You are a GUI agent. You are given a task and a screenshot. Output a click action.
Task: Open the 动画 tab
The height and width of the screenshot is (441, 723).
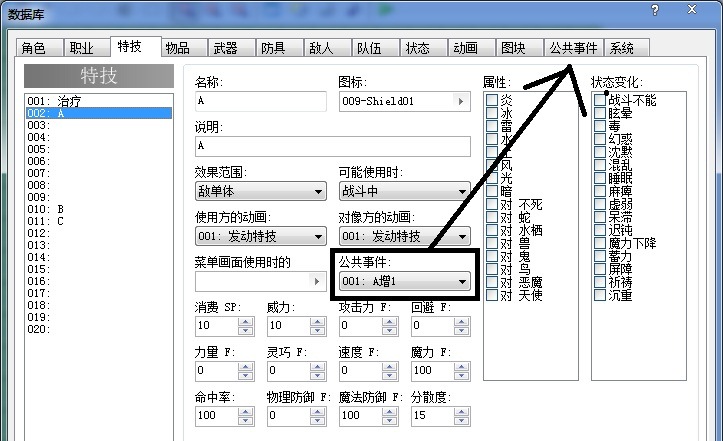pyautogui.click(x=470, y=48)
